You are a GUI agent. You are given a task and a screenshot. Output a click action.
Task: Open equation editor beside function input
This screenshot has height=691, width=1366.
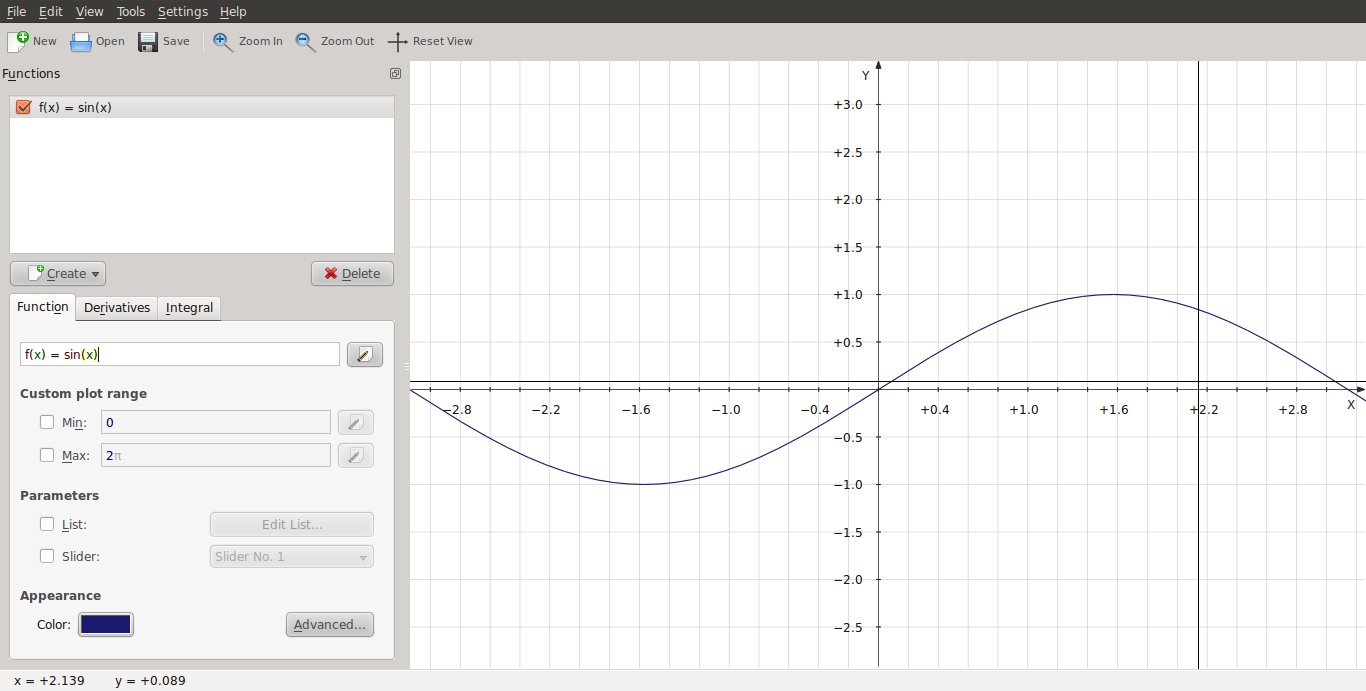(x=364, y=355)
